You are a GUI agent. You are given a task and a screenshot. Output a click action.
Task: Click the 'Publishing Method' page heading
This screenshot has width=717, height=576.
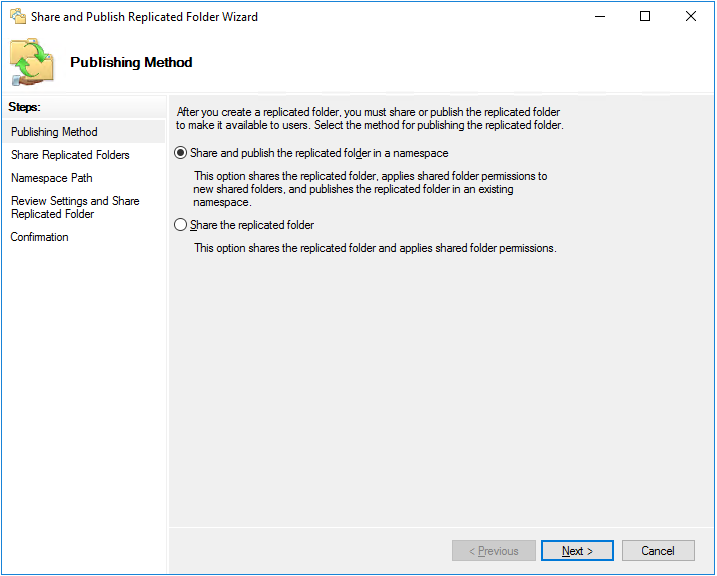click(x=131, y=62)
